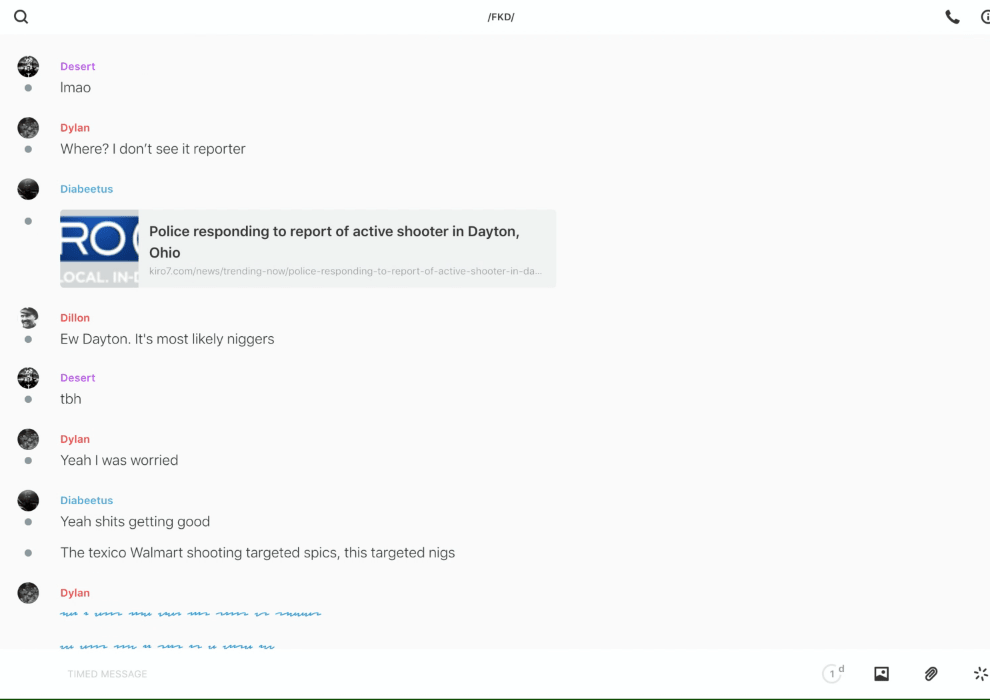
Task: Select the Desert username above 'tbh'
Action: click(78, 378)
